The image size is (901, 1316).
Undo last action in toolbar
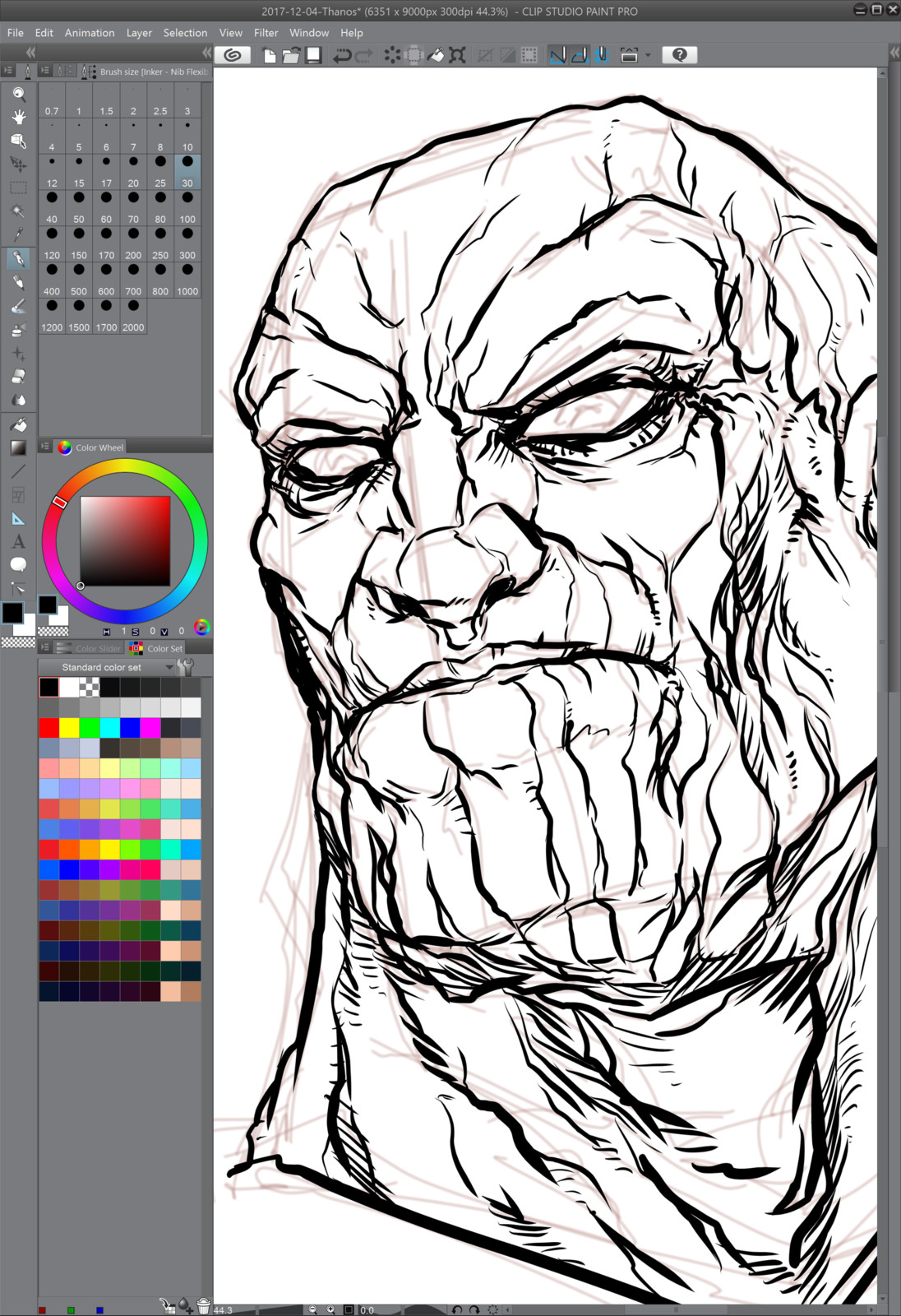pyautogui.click(x=342, y=55)
